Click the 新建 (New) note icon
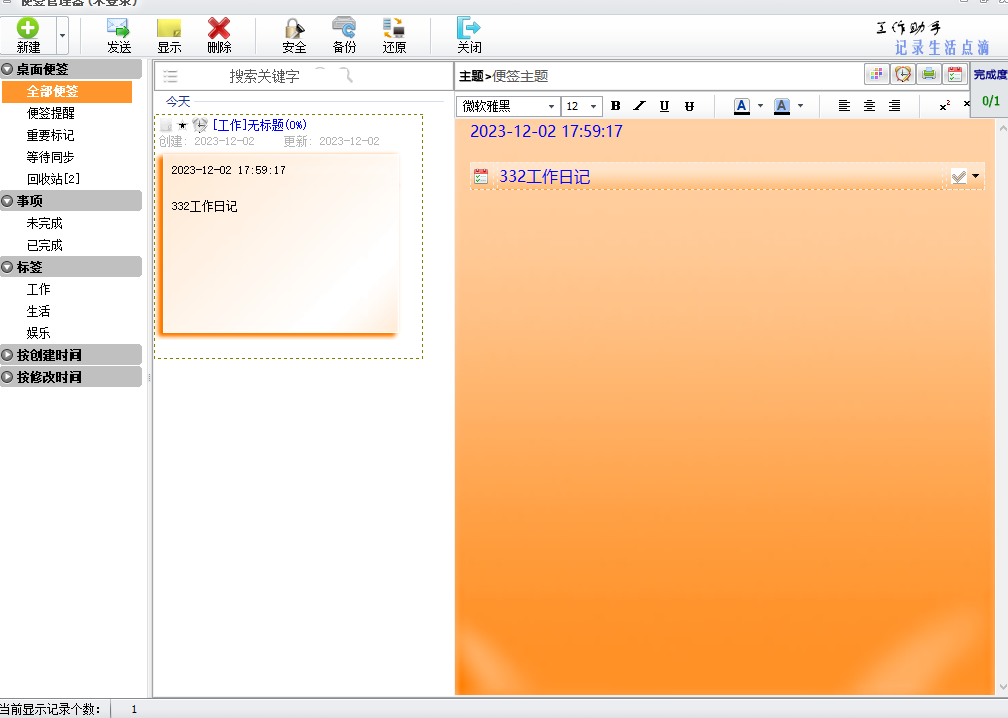1008x718 pixels. [x=28, y=29]
